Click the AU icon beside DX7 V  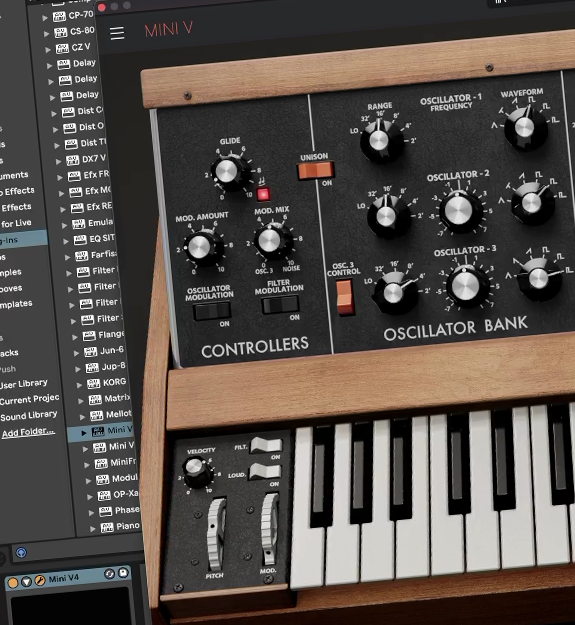point(73,160)
